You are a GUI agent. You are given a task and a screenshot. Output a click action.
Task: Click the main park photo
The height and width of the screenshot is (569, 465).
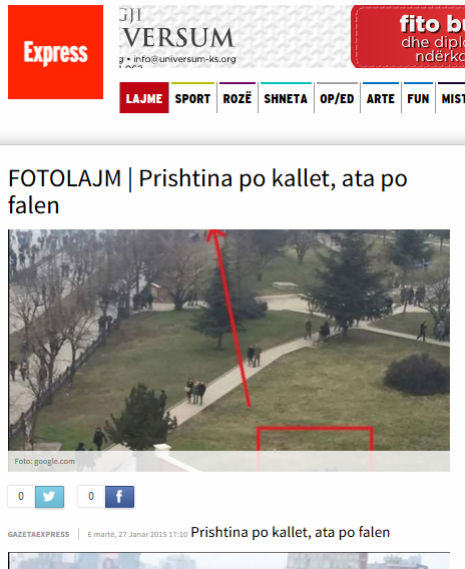coord(229,351)
